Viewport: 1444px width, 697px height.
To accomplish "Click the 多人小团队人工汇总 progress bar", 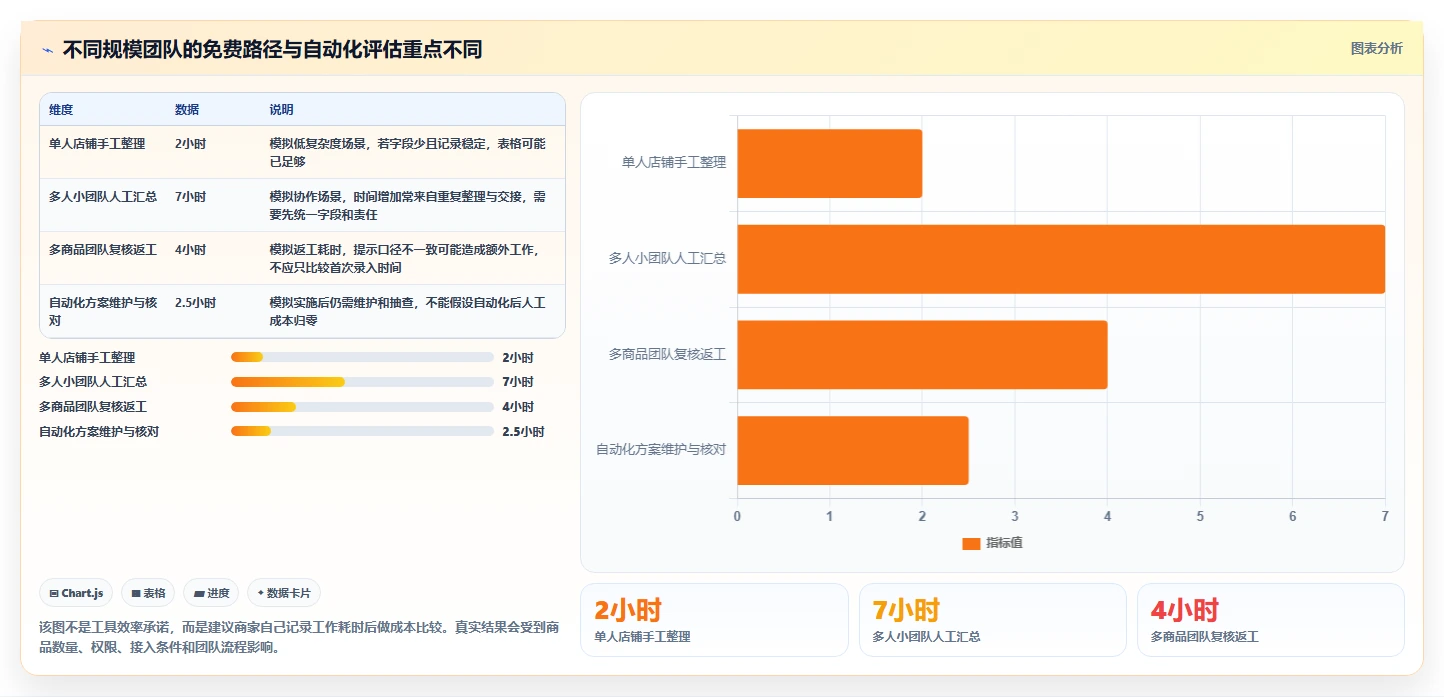I will tap(362, 382).
